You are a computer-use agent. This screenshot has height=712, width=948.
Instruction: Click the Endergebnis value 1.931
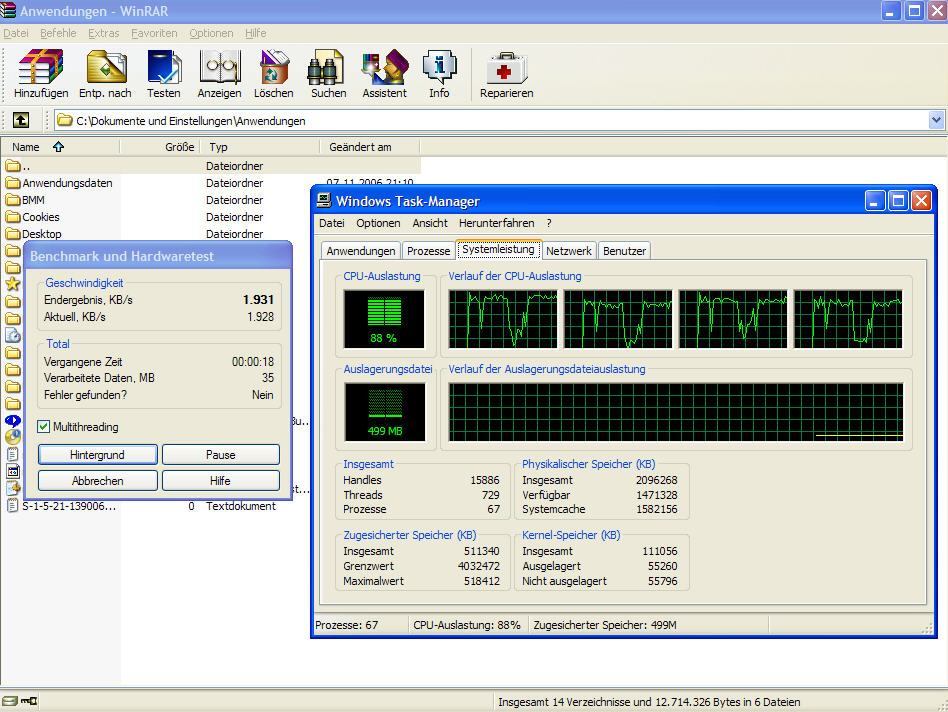(258, 300)
